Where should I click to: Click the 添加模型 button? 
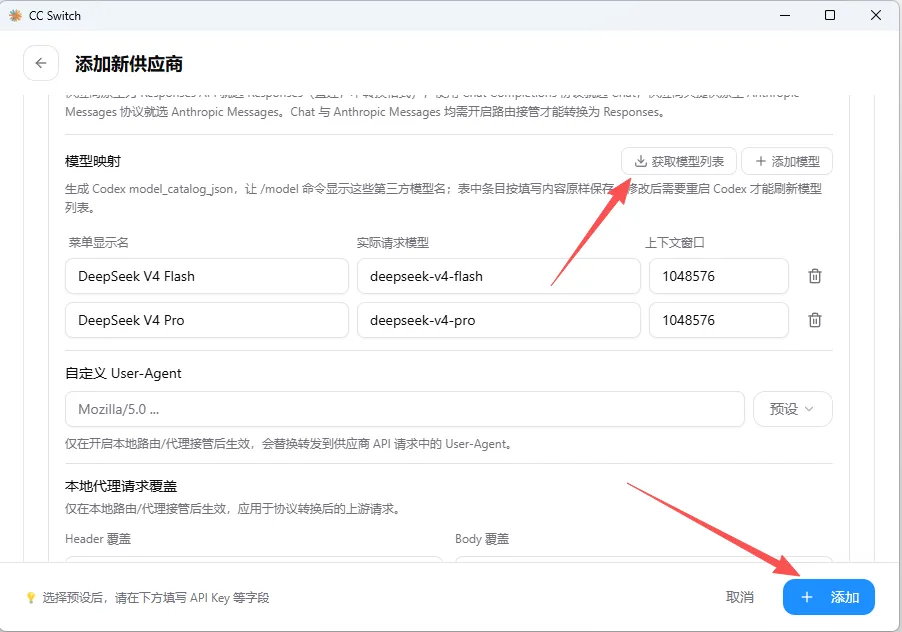click(x=787, y=162)
